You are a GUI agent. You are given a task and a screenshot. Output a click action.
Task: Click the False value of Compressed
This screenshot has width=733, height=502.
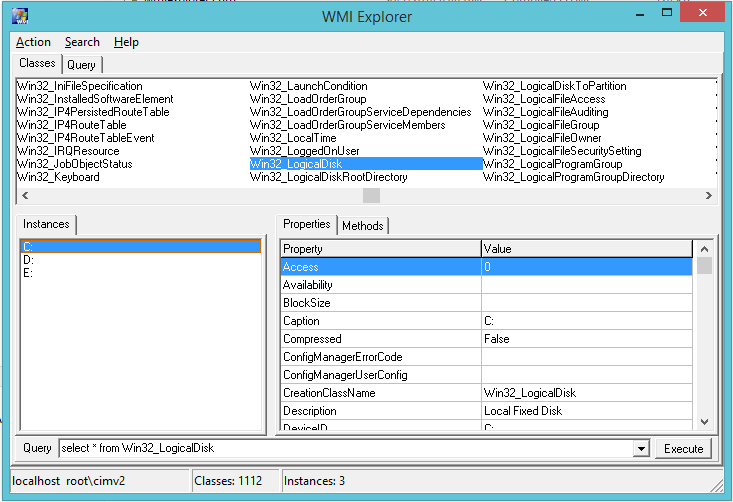coord(587,339)
